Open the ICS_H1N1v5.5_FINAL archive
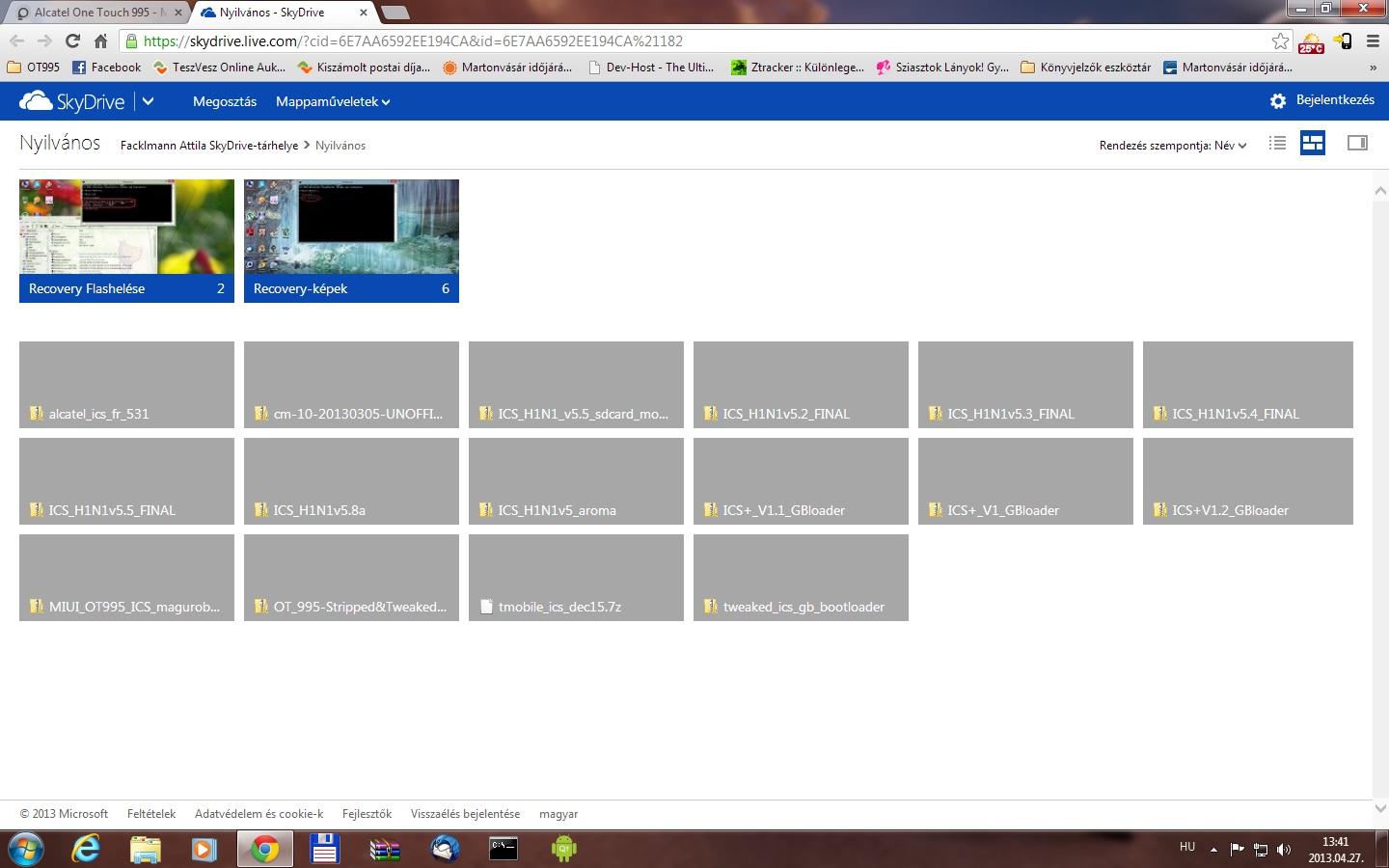This screenshot has width=1389, height=868. point(126,481)
